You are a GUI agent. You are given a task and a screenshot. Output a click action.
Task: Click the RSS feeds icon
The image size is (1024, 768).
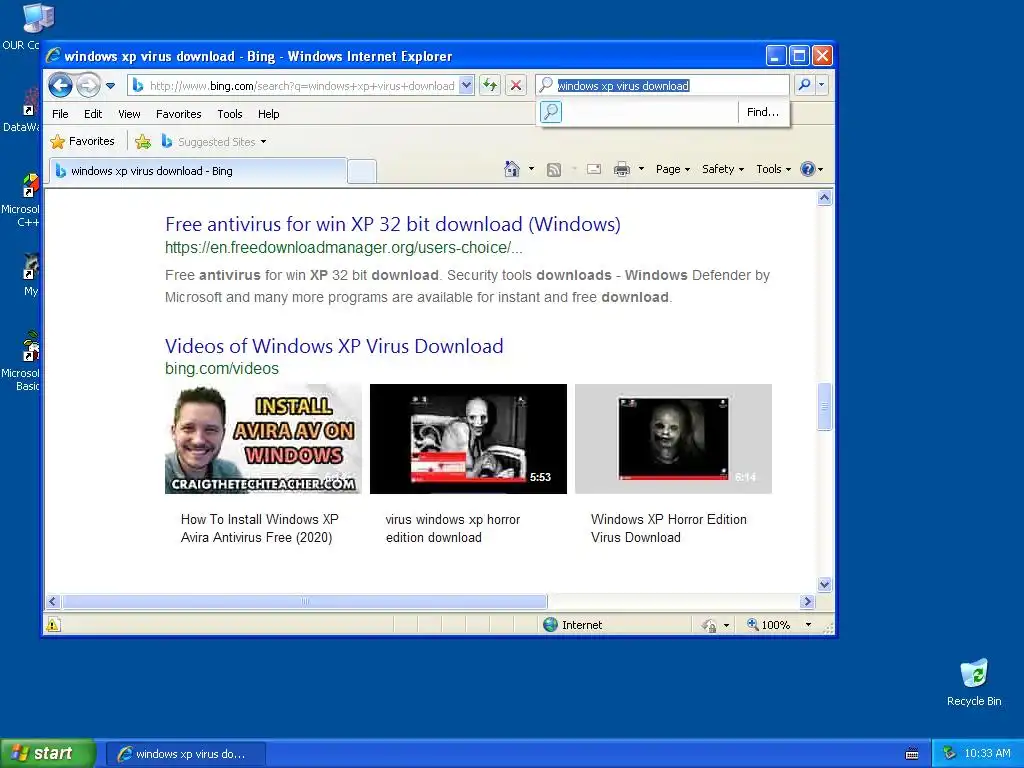click(554, 170)
